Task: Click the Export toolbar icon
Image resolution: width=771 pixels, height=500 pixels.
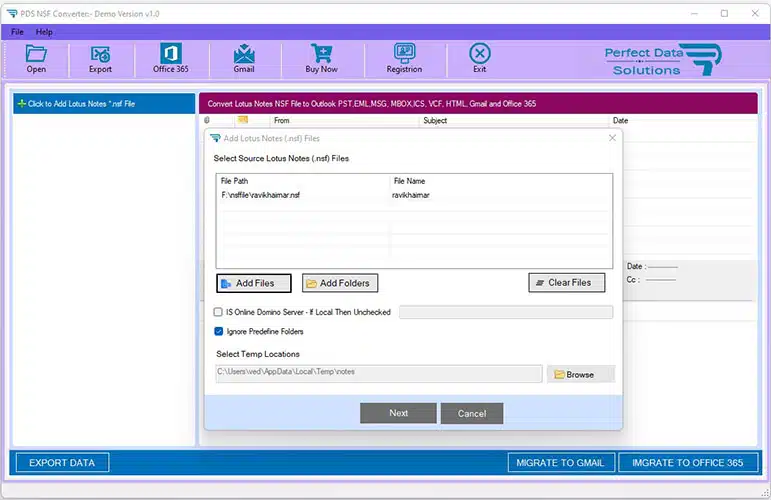Action: 100,59
